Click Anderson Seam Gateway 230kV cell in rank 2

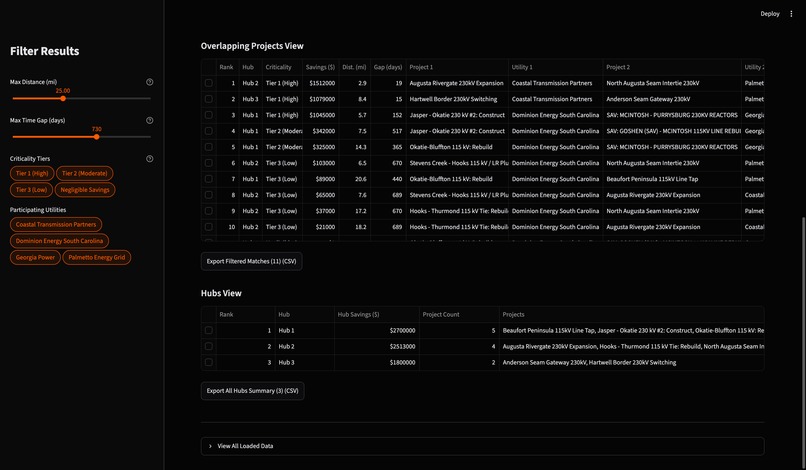[672, 99]
